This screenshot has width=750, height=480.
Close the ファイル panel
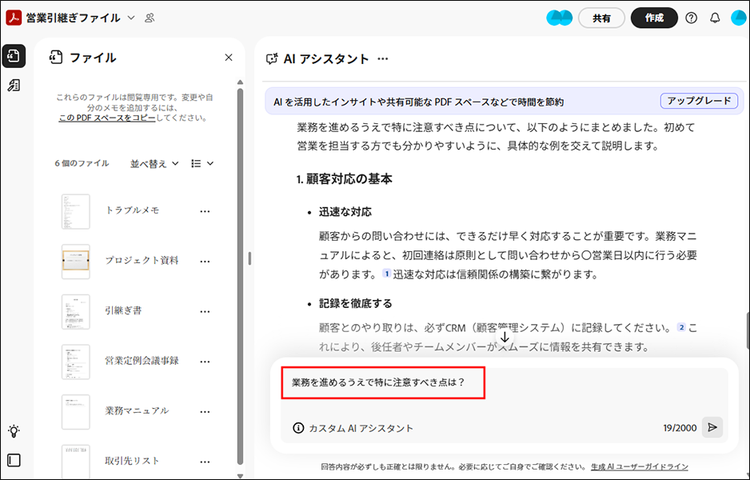coord(228,58)
